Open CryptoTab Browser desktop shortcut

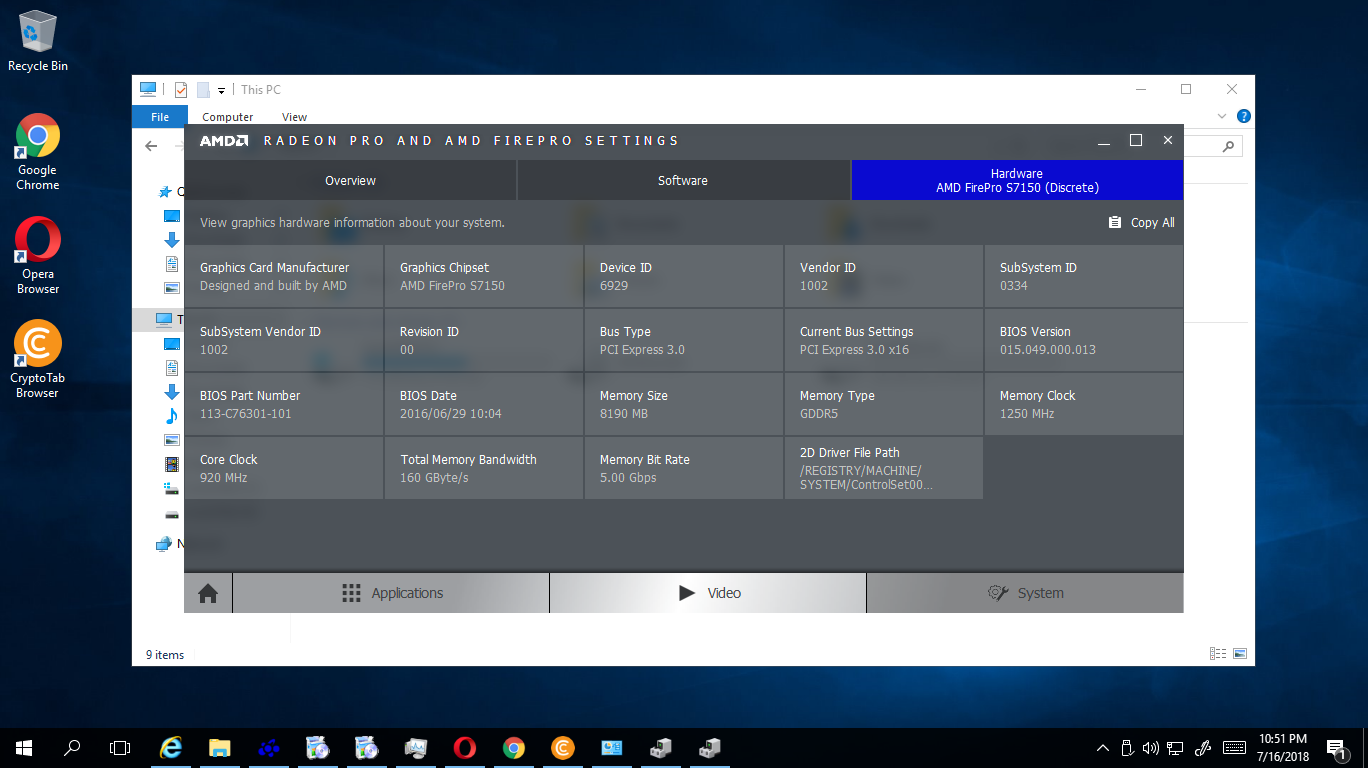tap(38, 360)
